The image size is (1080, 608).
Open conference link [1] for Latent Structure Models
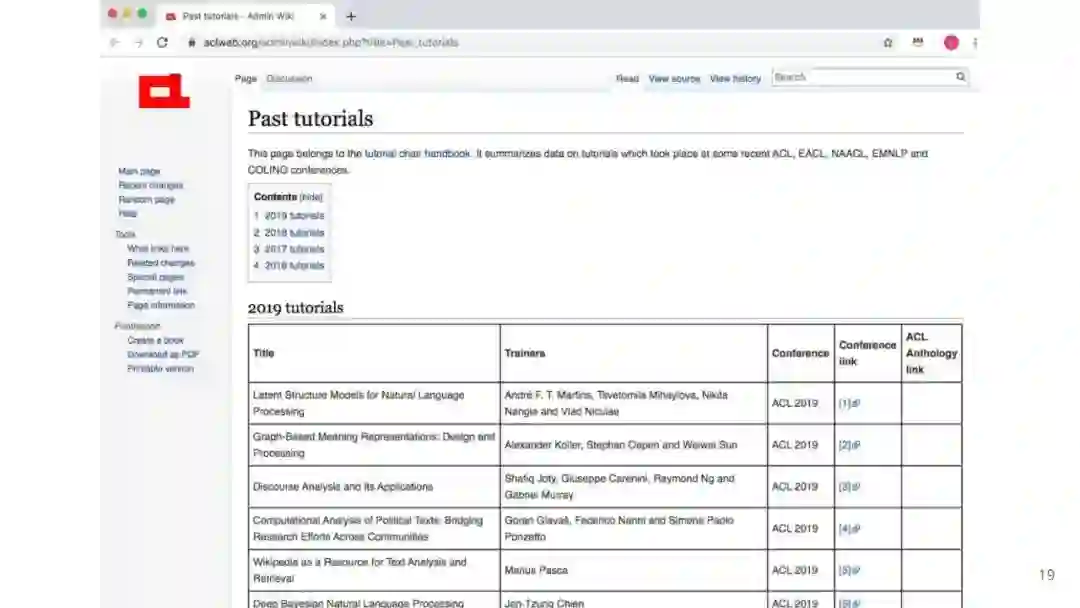click(849, 403)
